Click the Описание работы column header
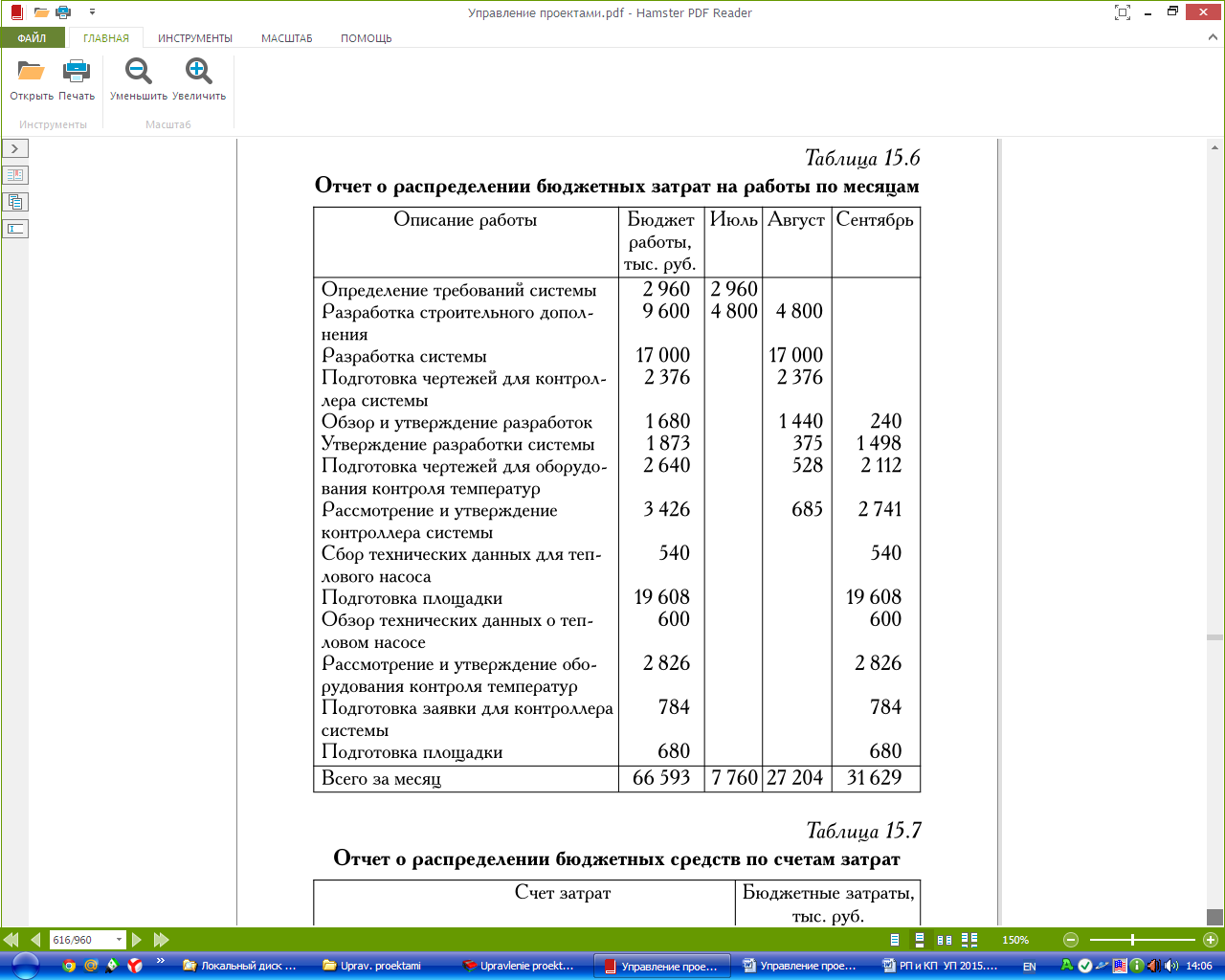Screen dimensions: 1225x980 (465, 220)
